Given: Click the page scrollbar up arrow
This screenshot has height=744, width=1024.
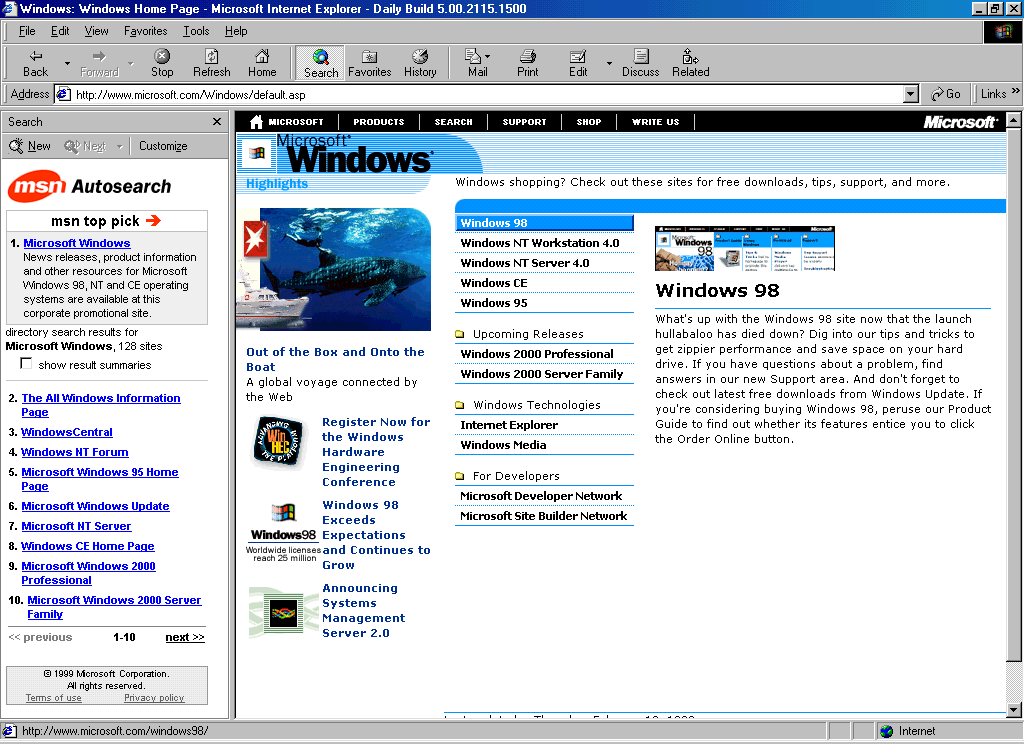Looking at the screenshot, I should pos(1014,120).
